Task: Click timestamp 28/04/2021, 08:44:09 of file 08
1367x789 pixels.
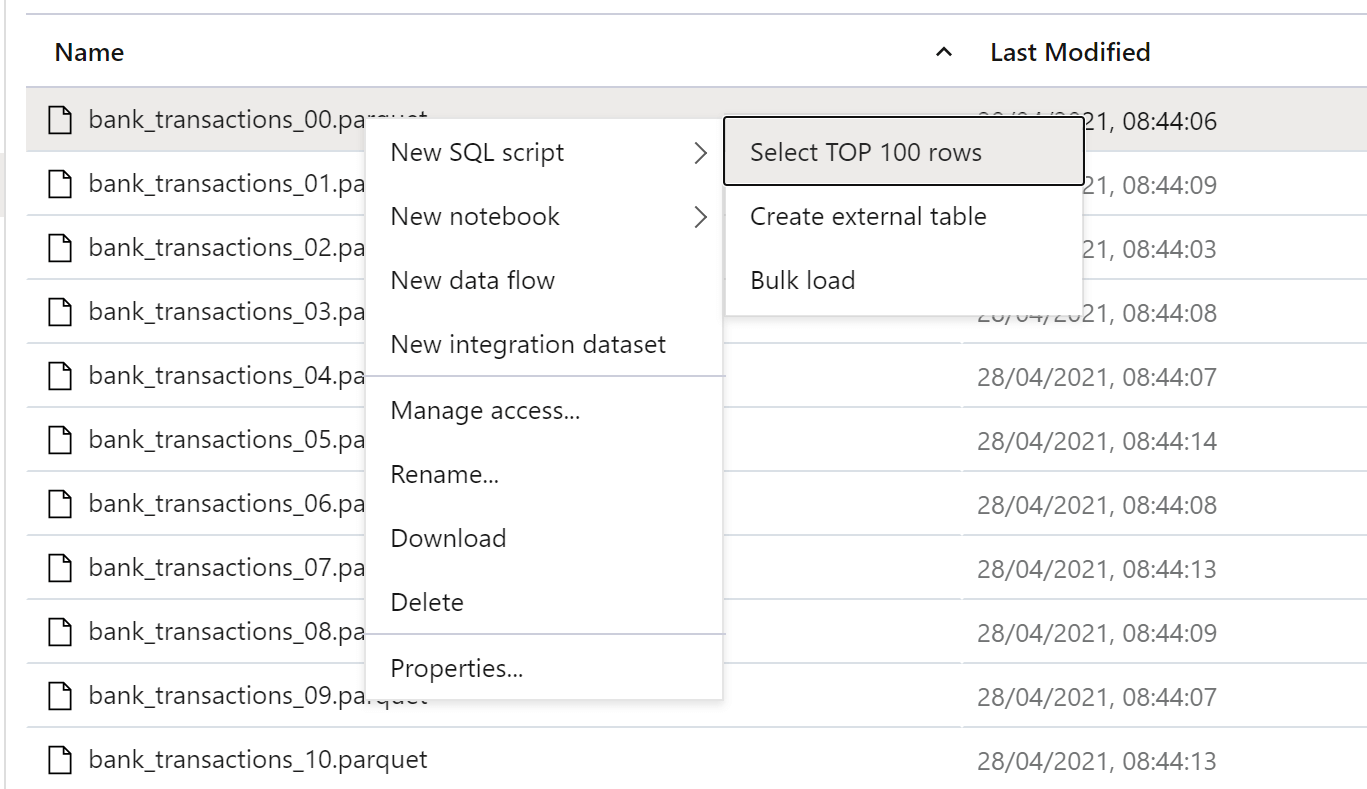Action: [x=1097, y=633]
